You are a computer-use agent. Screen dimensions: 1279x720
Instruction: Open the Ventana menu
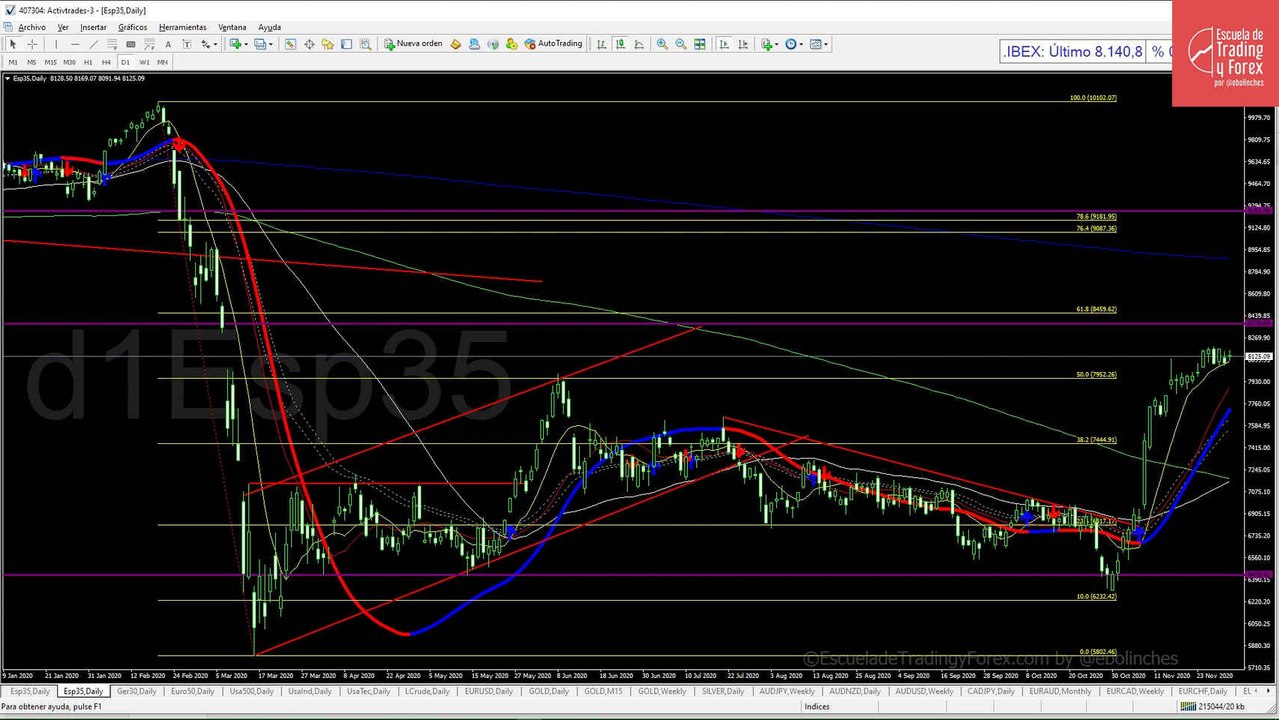pyautogui.click(x=232, y=27)
